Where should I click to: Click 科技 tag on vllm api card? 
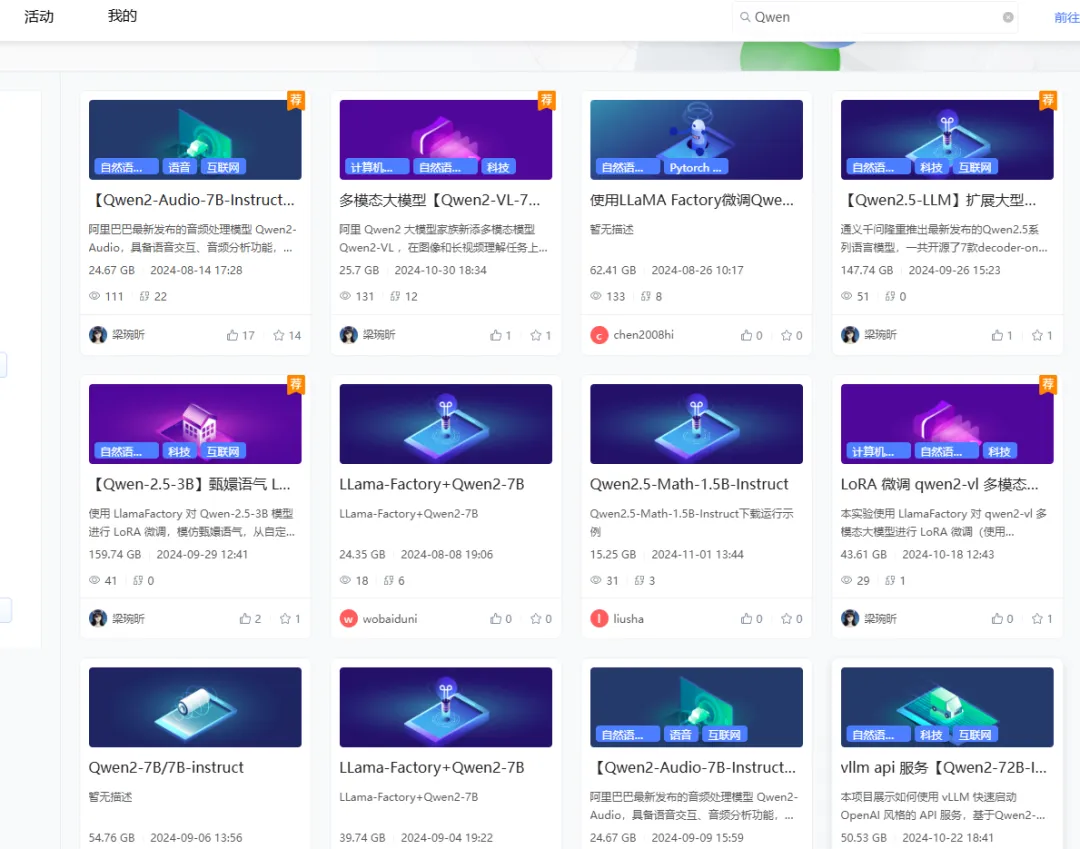pos(931,735)
